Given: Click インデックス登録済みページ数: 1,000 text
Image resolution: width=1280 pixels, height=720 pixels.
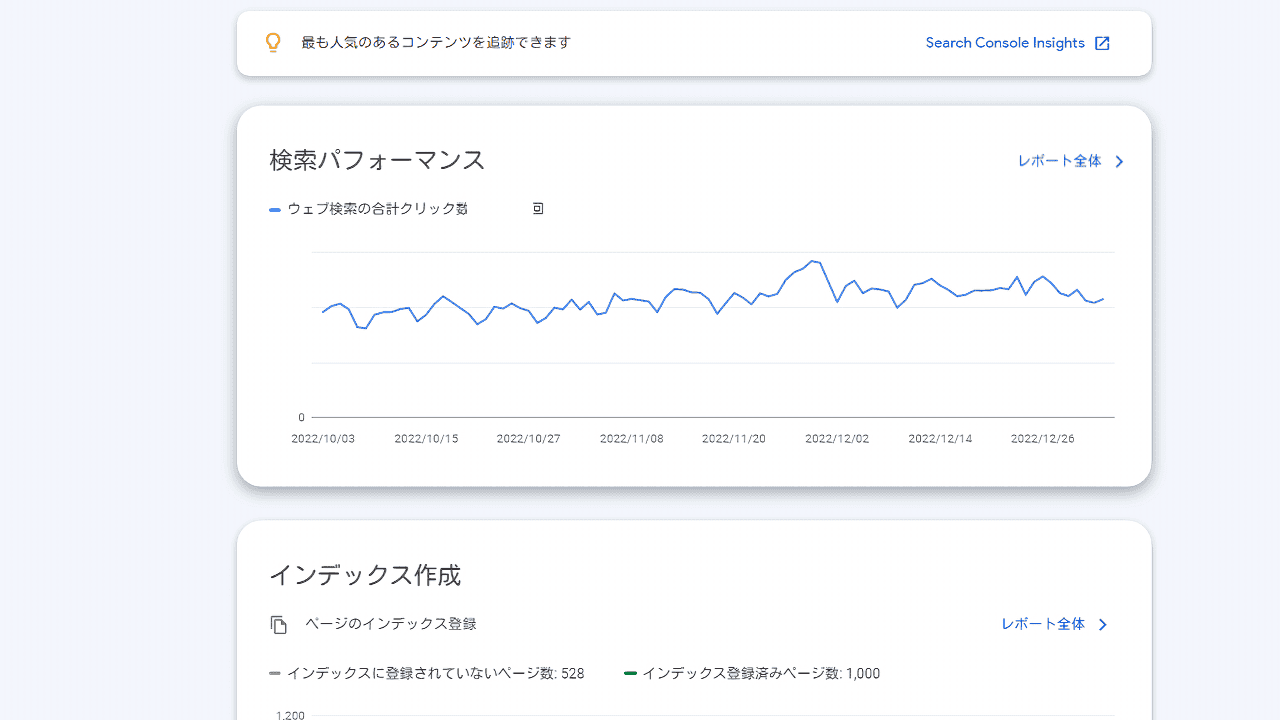Looking at the screenshot, I should point(761,673).
